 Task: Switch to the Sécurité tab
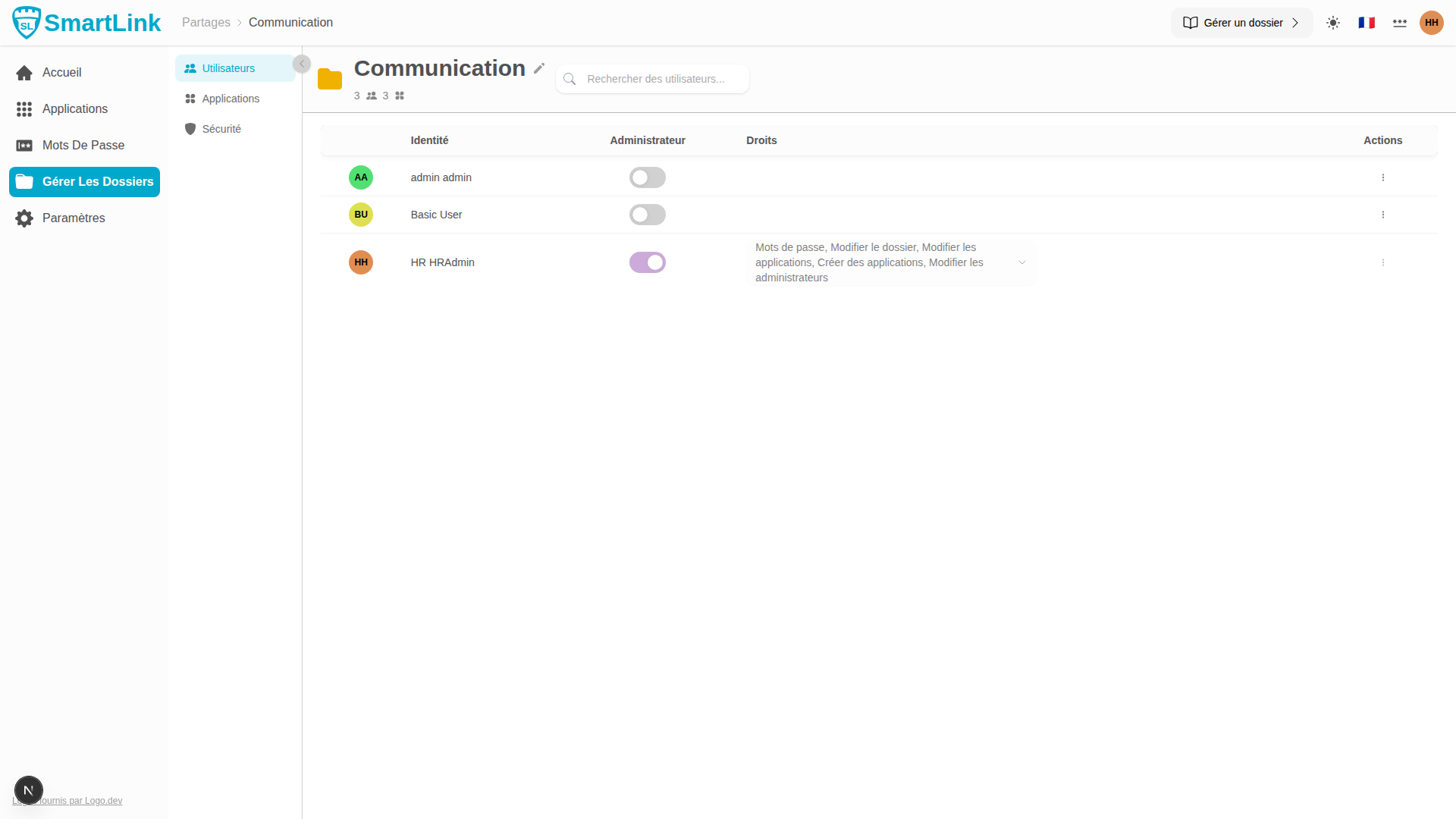pos(221,129)
